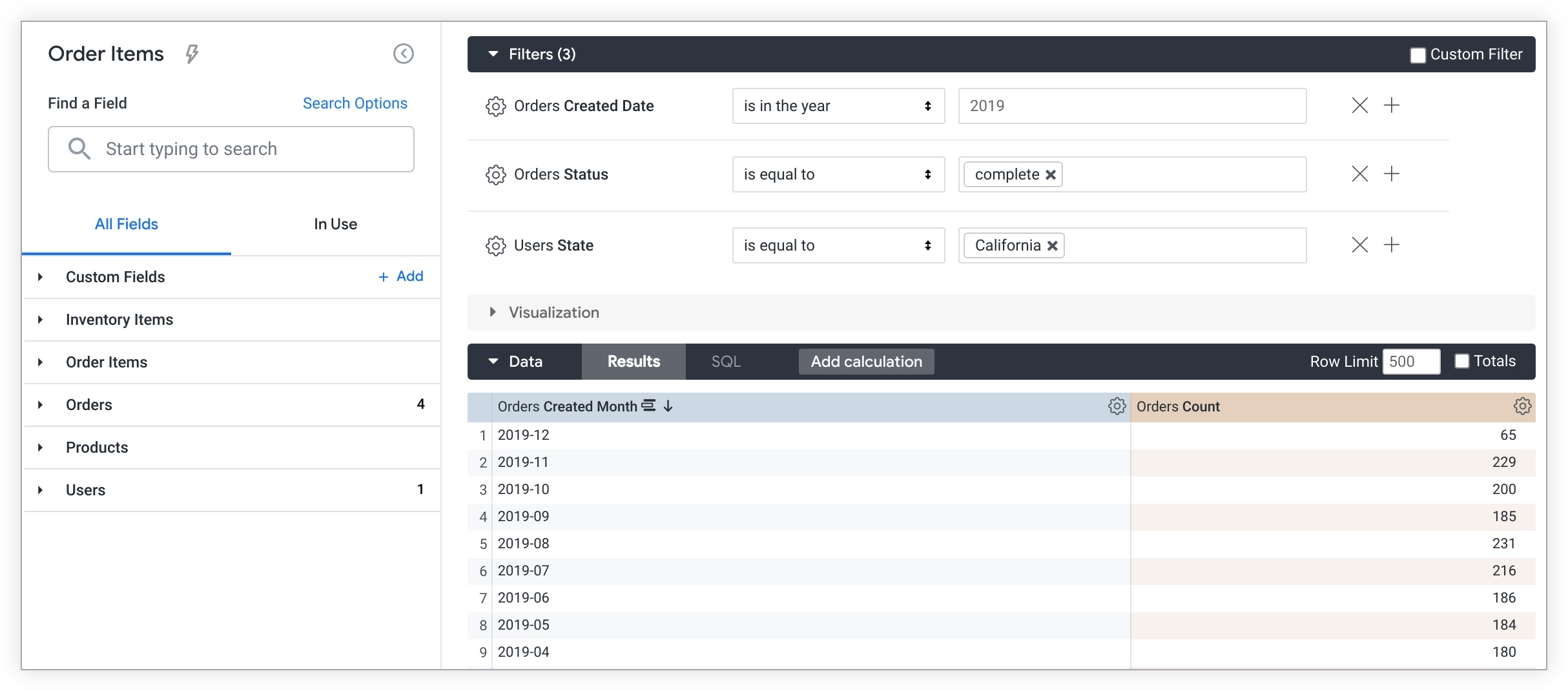Expand the Inventory Items field group
The image size is (1568, 691).
coord(41,320)
